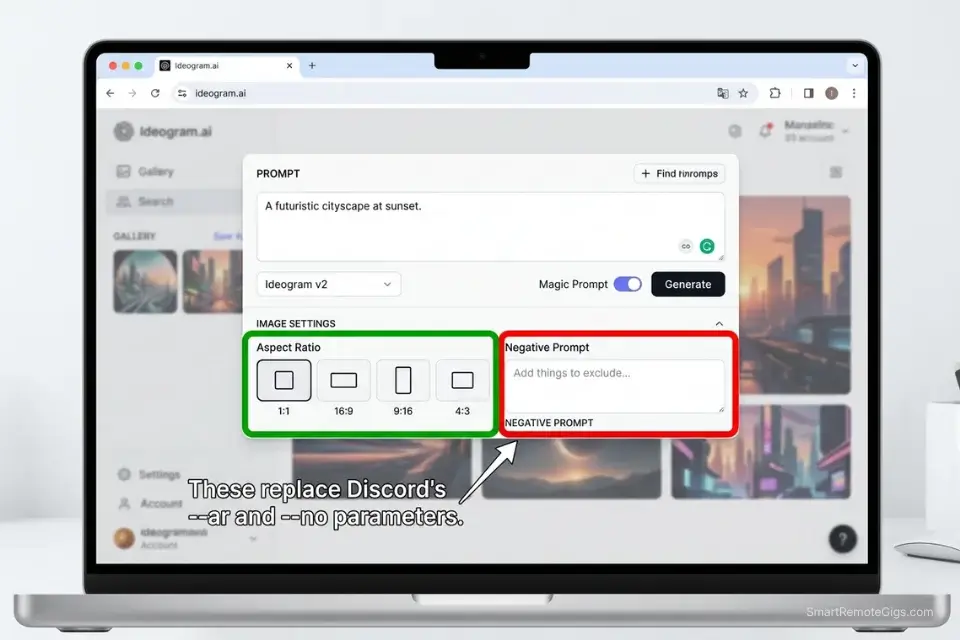Screen dimensions: 960x640
Task: Click the translate page icon
Action: (x=722, y=93)
